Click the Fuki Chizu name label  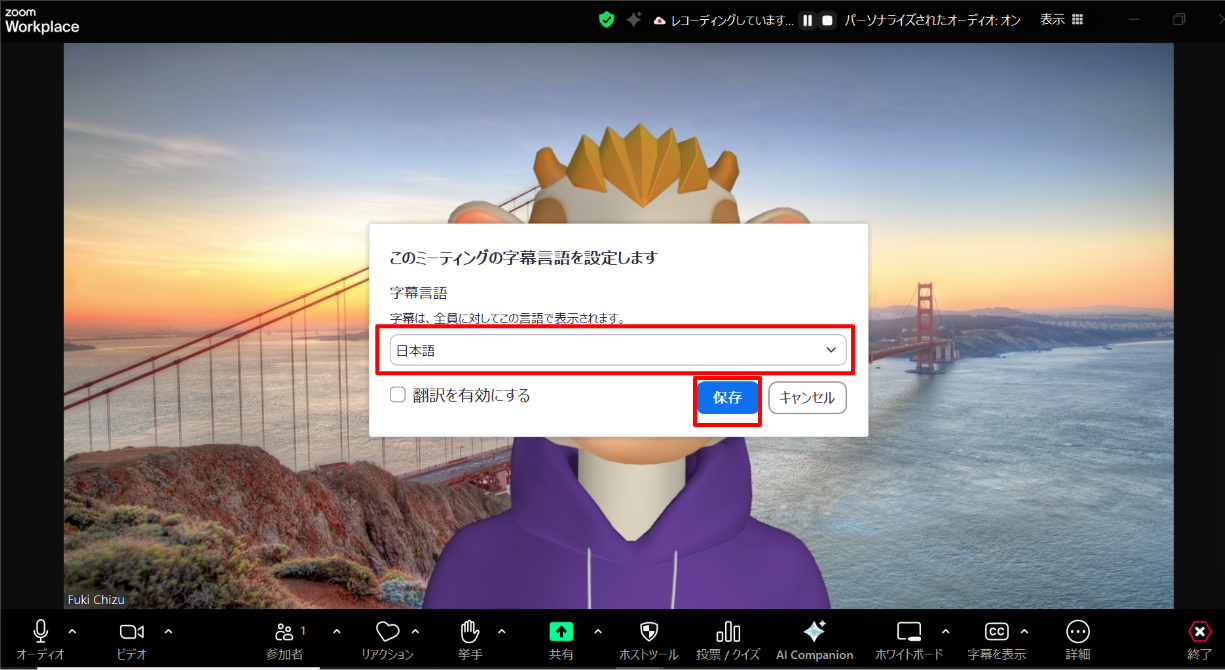point(97,600)
